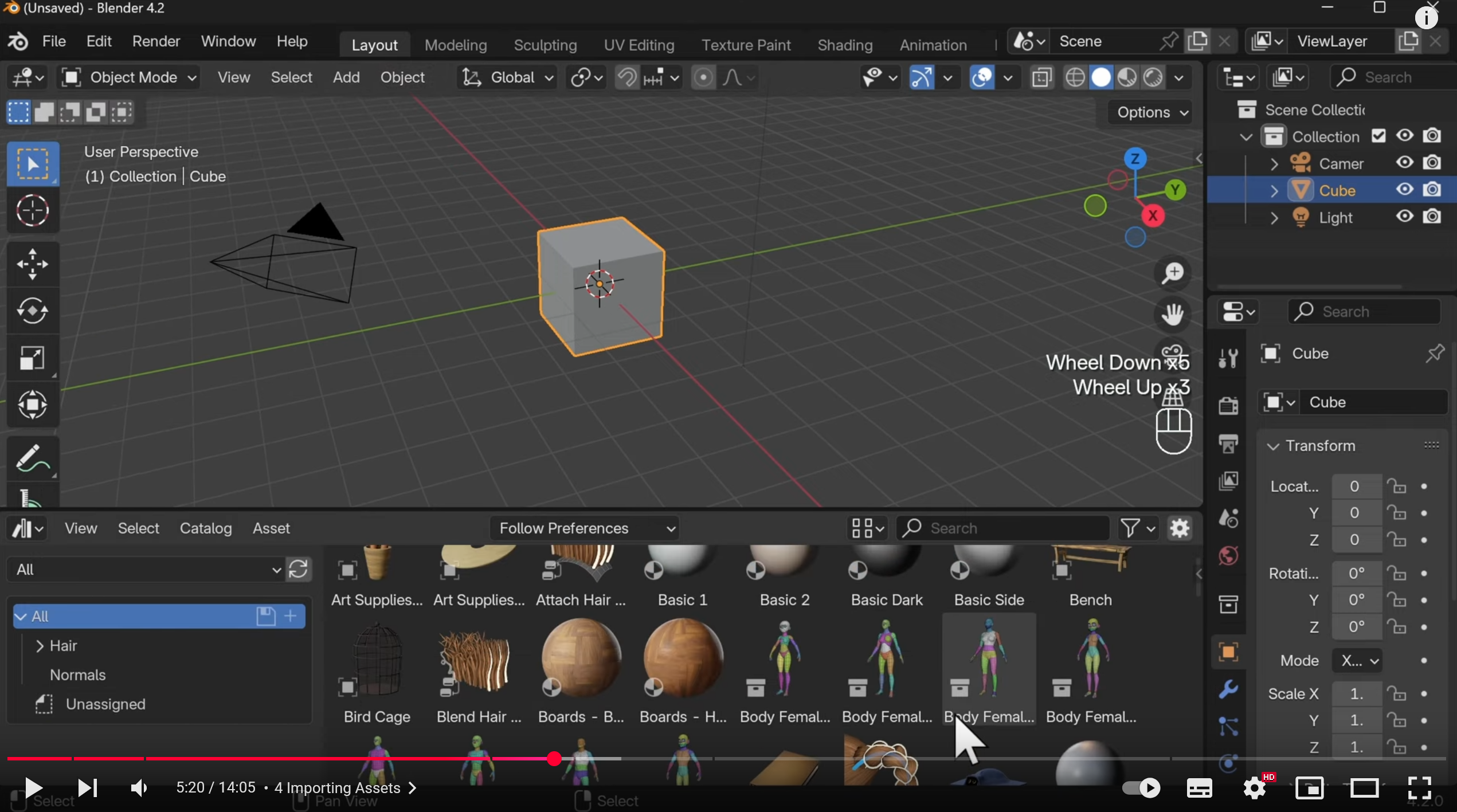The width and height of the screenshot is (1457, 812).
Task: Expand the Hair catalog tree item
Action: tap(40, 646)
